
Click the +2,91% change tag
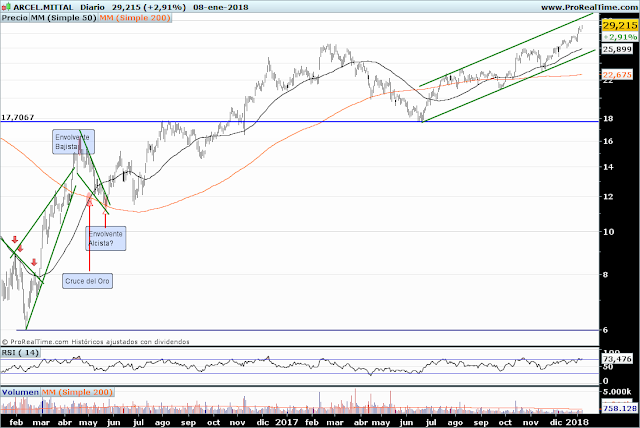click(620, 37)
